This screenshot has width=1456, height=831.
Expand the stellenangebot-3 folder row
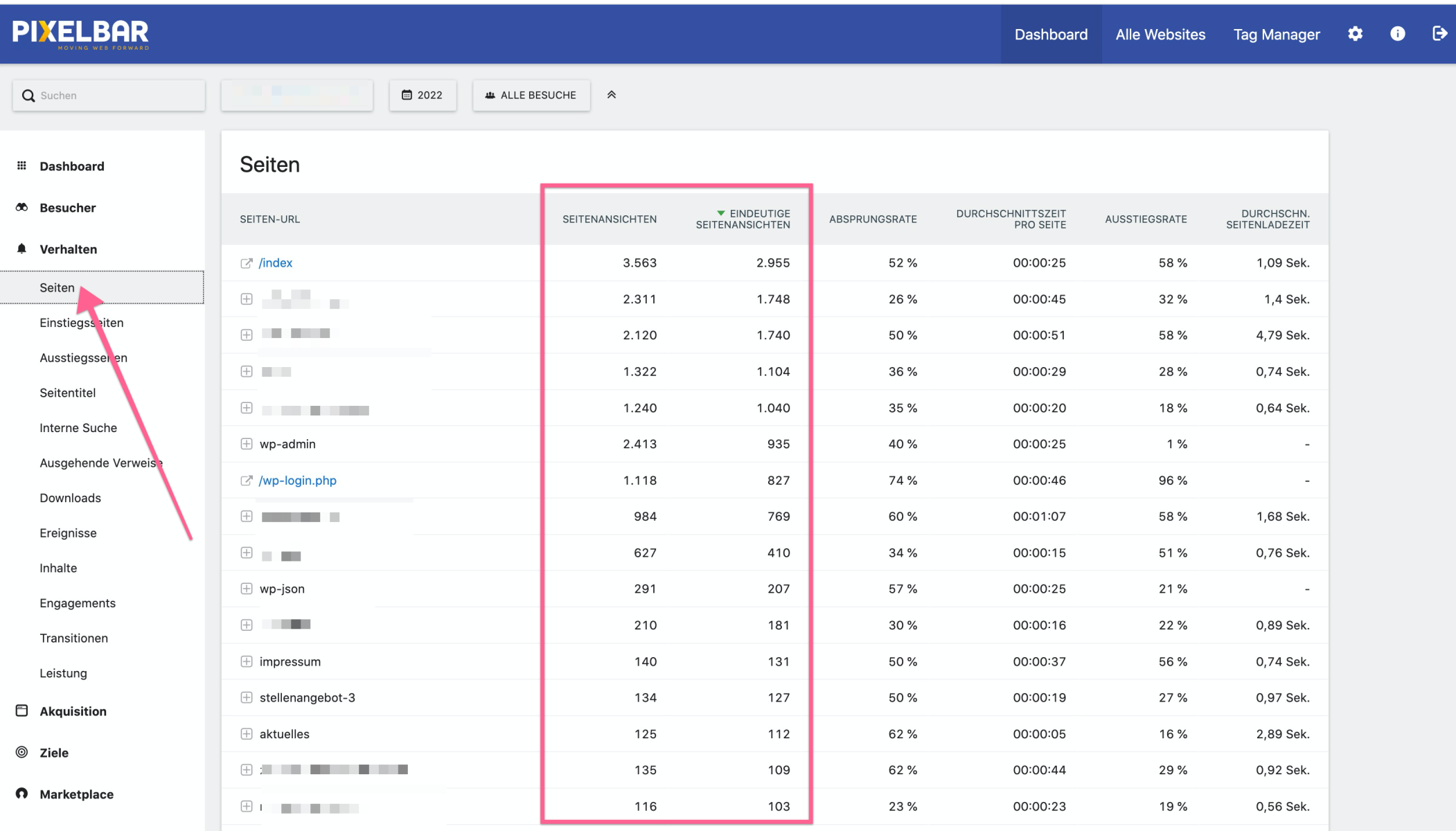247,697
